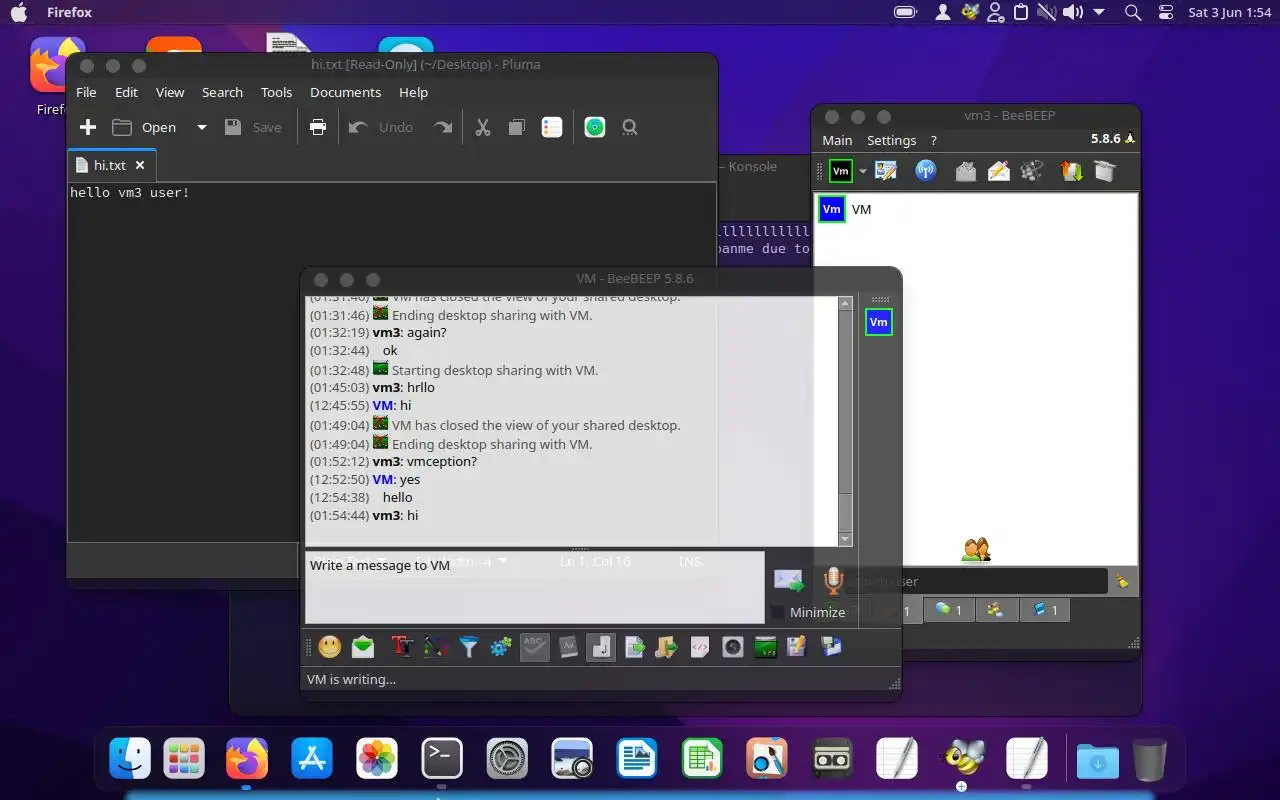
Task: Open the ? help menu in BeeBEEP
Action: tap(934, 140)
